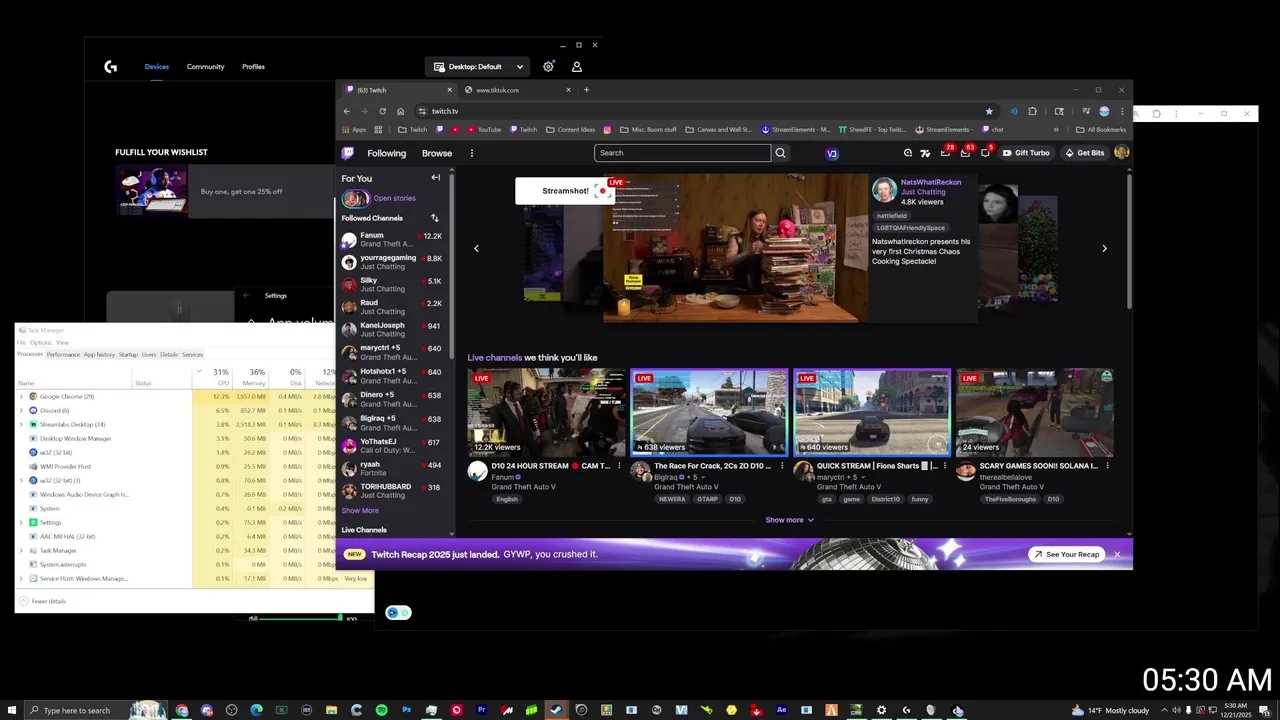Switch to Task Manager Startup tab
1280x720 pixels.
[128, 354]
